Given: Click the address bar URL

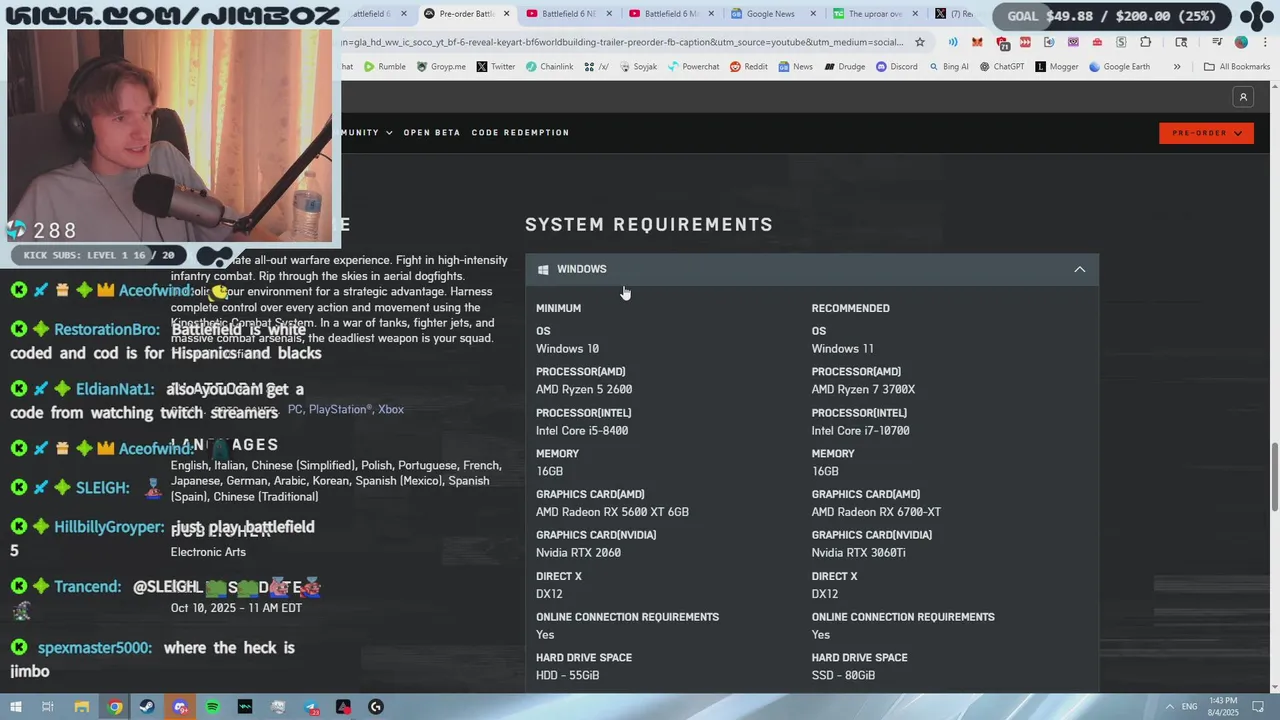Looking at the screenshot, I should [622, 42].
